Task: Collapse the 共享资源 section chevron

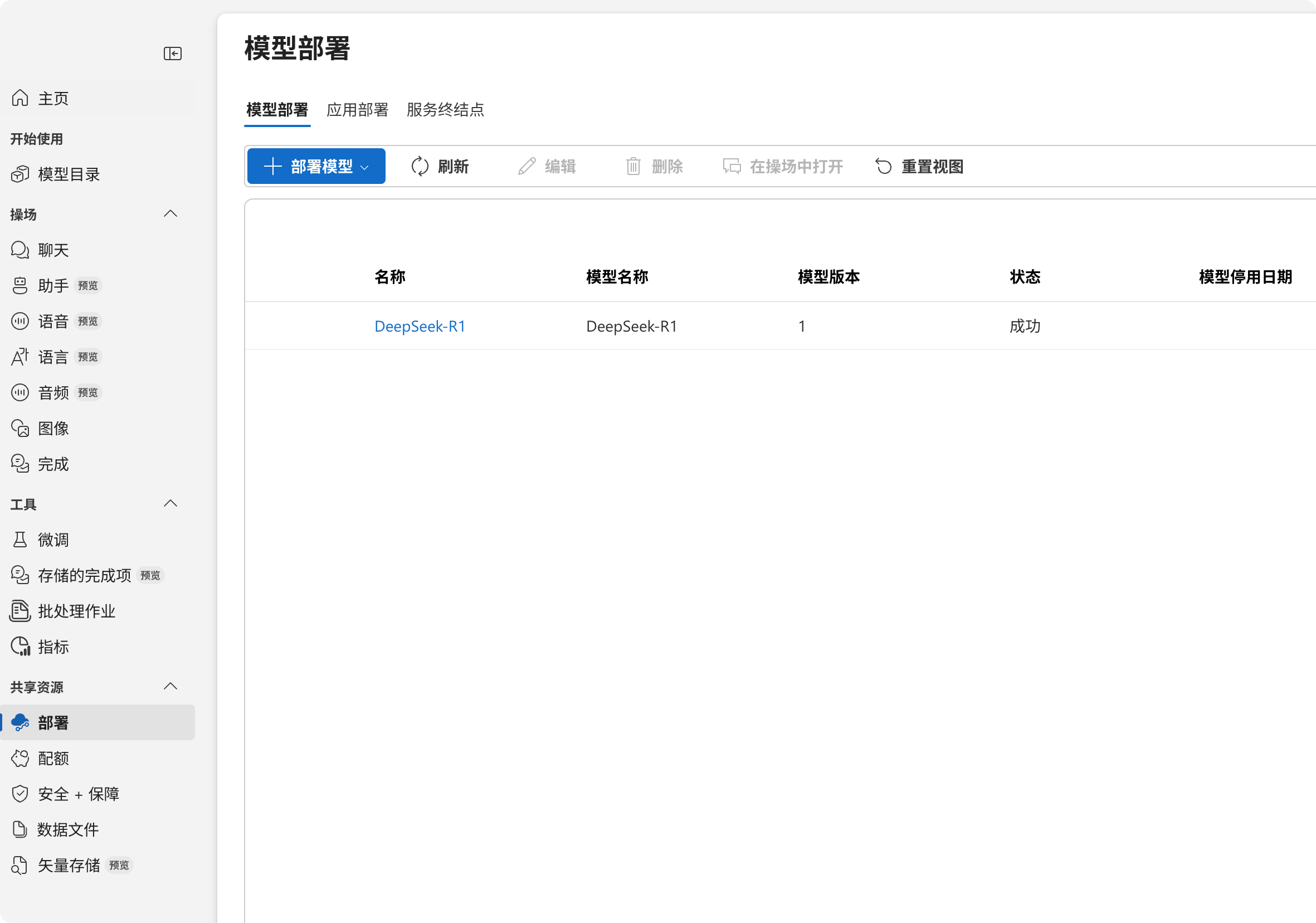Action: pyautogui.click(x=170, y=686)
